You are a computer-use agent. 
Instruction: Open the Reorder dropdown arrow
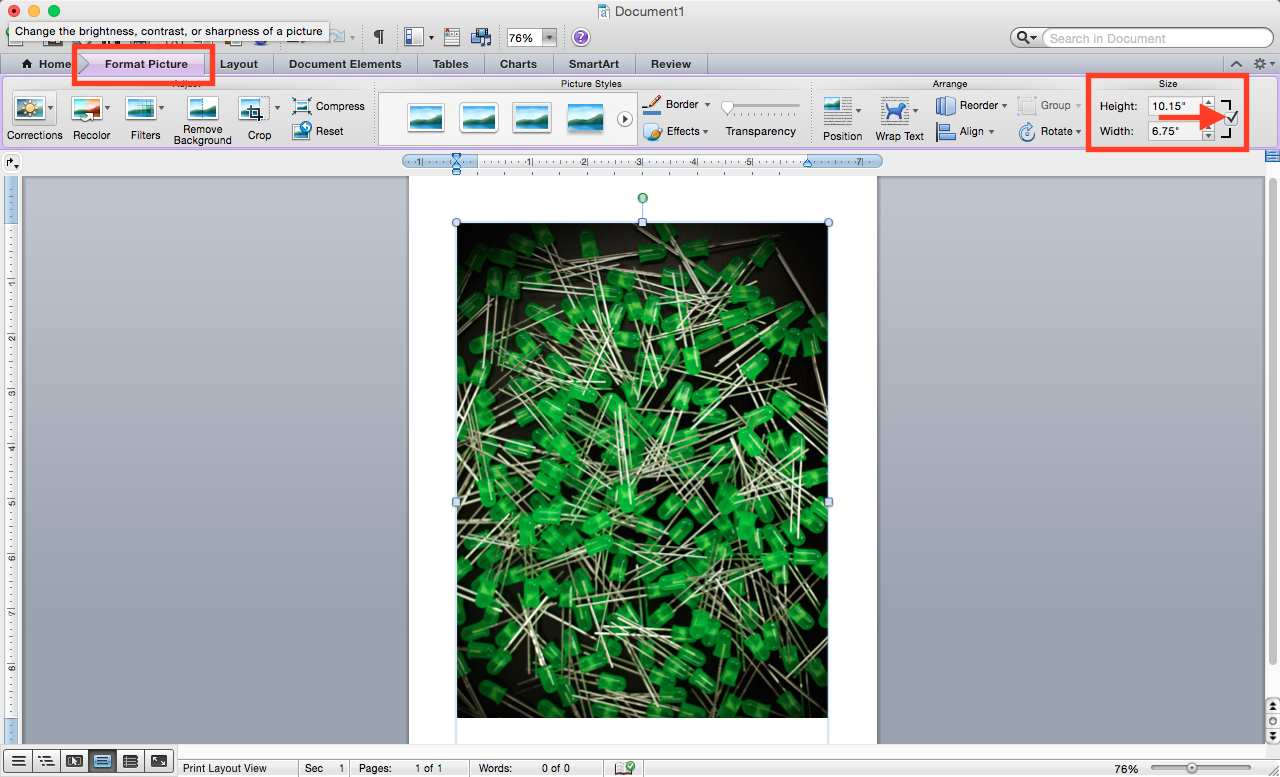[1004, 106]
